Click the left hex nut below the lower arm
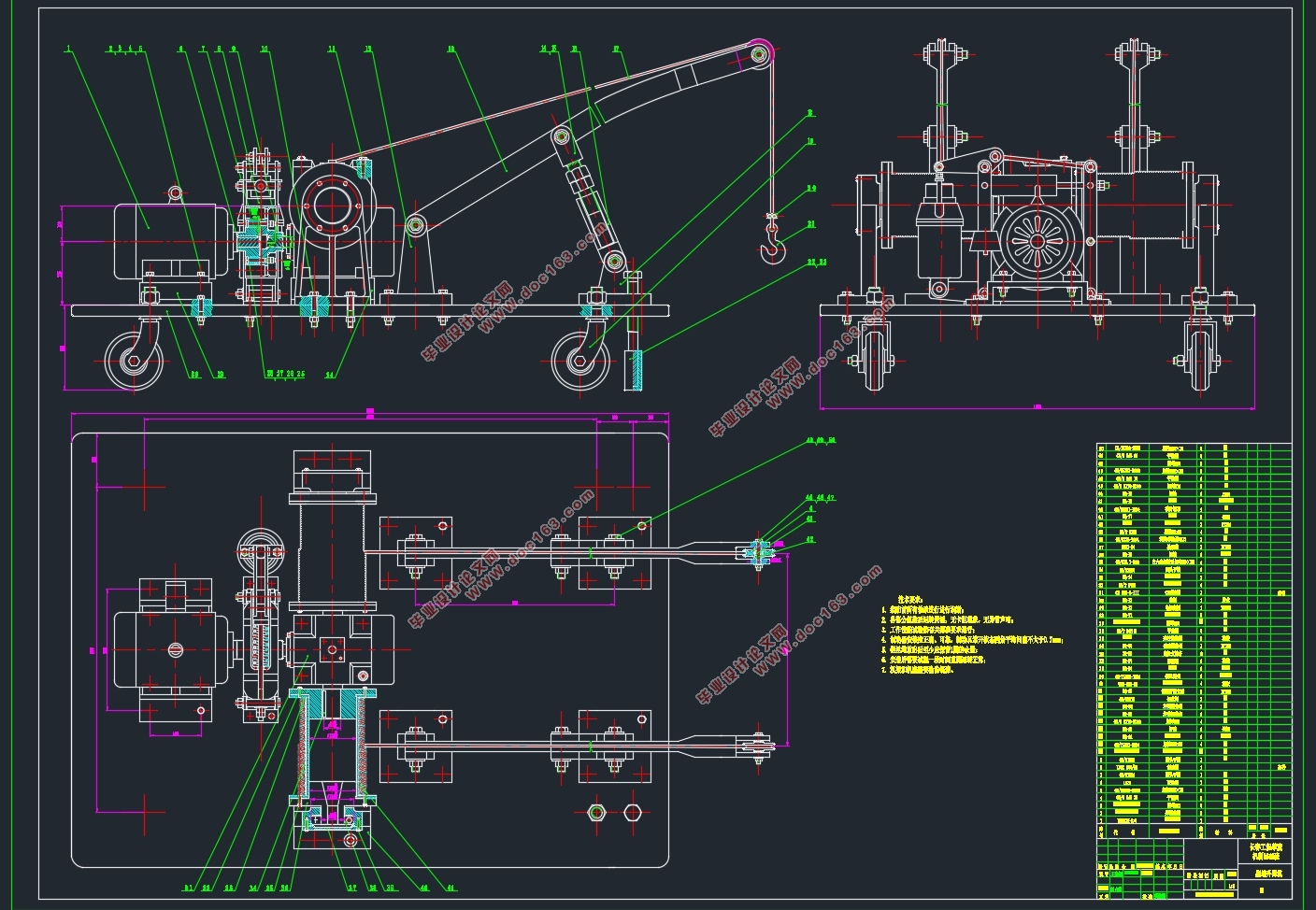 coord(597,812)
